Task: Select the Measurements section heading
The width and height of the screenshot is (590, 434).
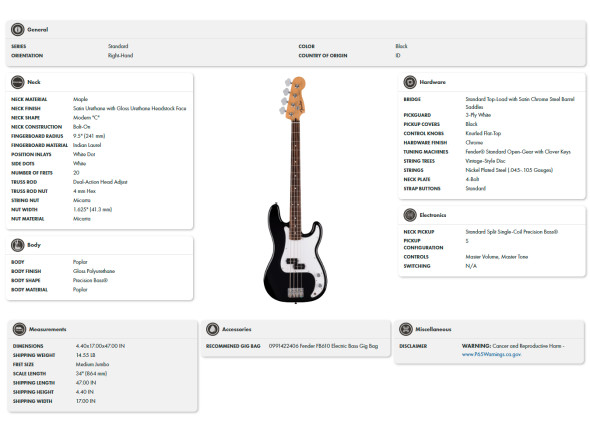Action: [48, 329]
